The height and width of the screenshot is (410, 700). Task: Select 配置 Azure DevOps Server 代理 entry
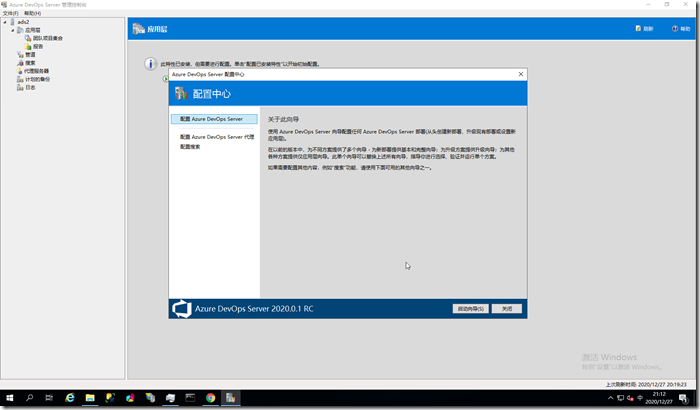tap(217, 137)
